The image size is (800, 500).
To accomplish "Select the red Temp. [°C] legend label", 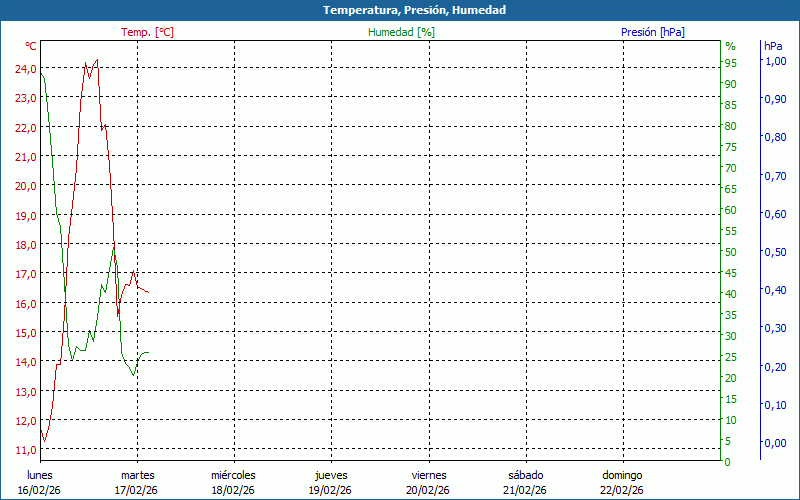I will pos(147,32).
